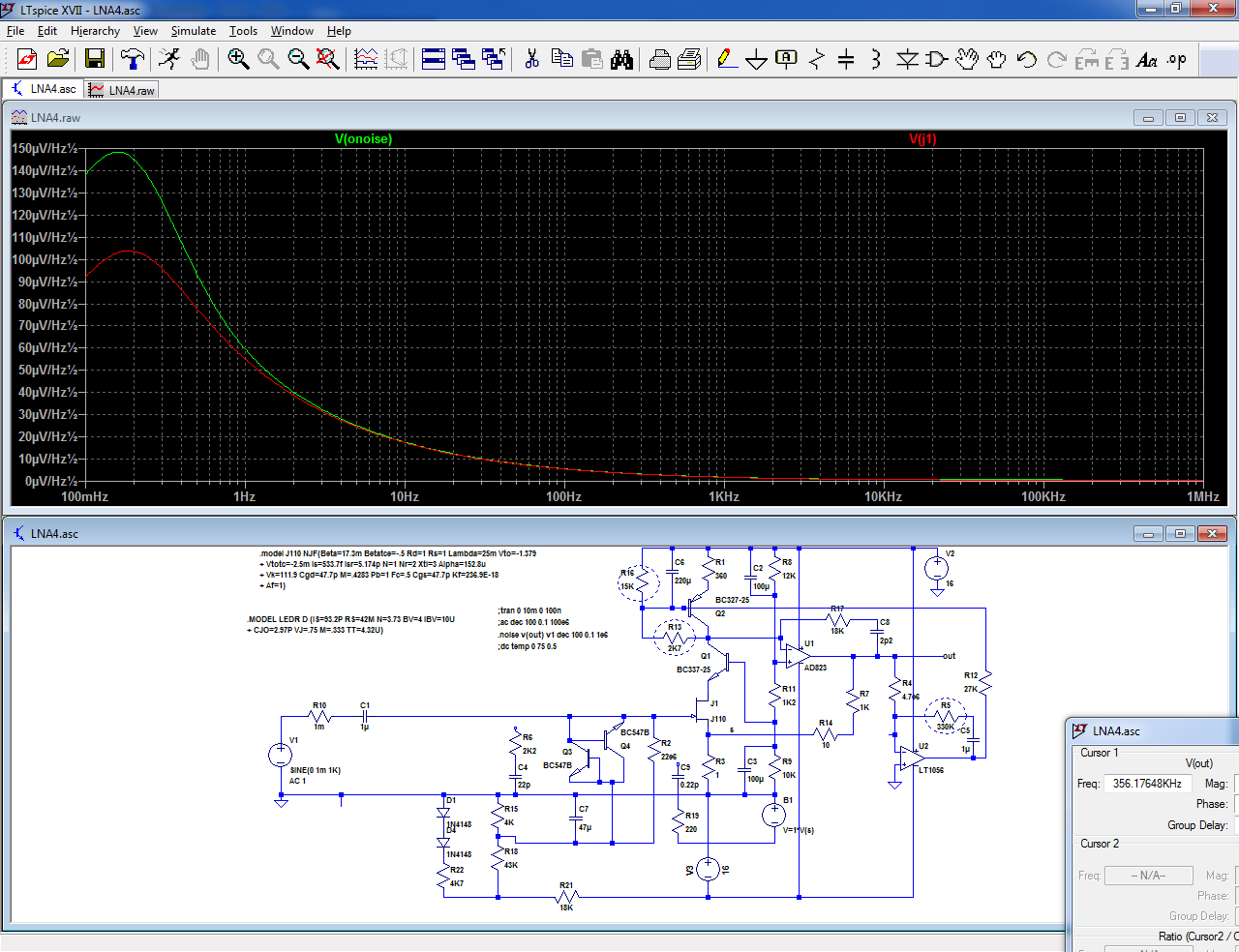Click the J110 JFET J1 symbol
The height and width of the screenshot is (952, 1239).
[703, 716]
